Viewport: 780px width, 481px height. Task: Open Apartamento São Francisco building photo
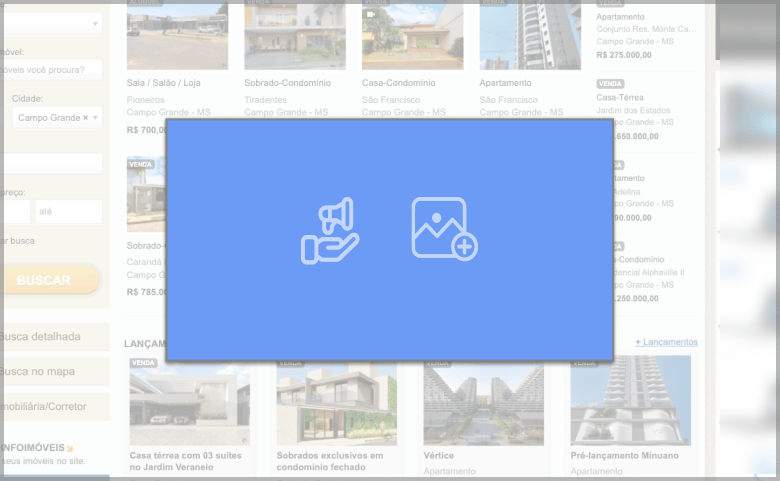pyautogui.click(x=530, y=36)
